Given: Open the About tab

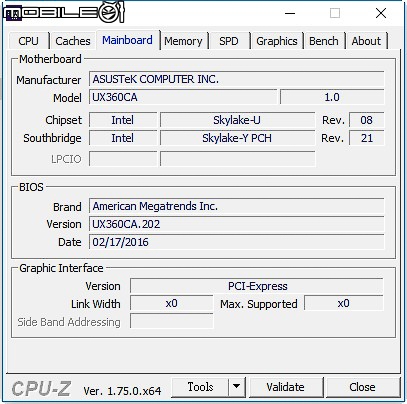Looking at the screenshot, I should [366, 41].
